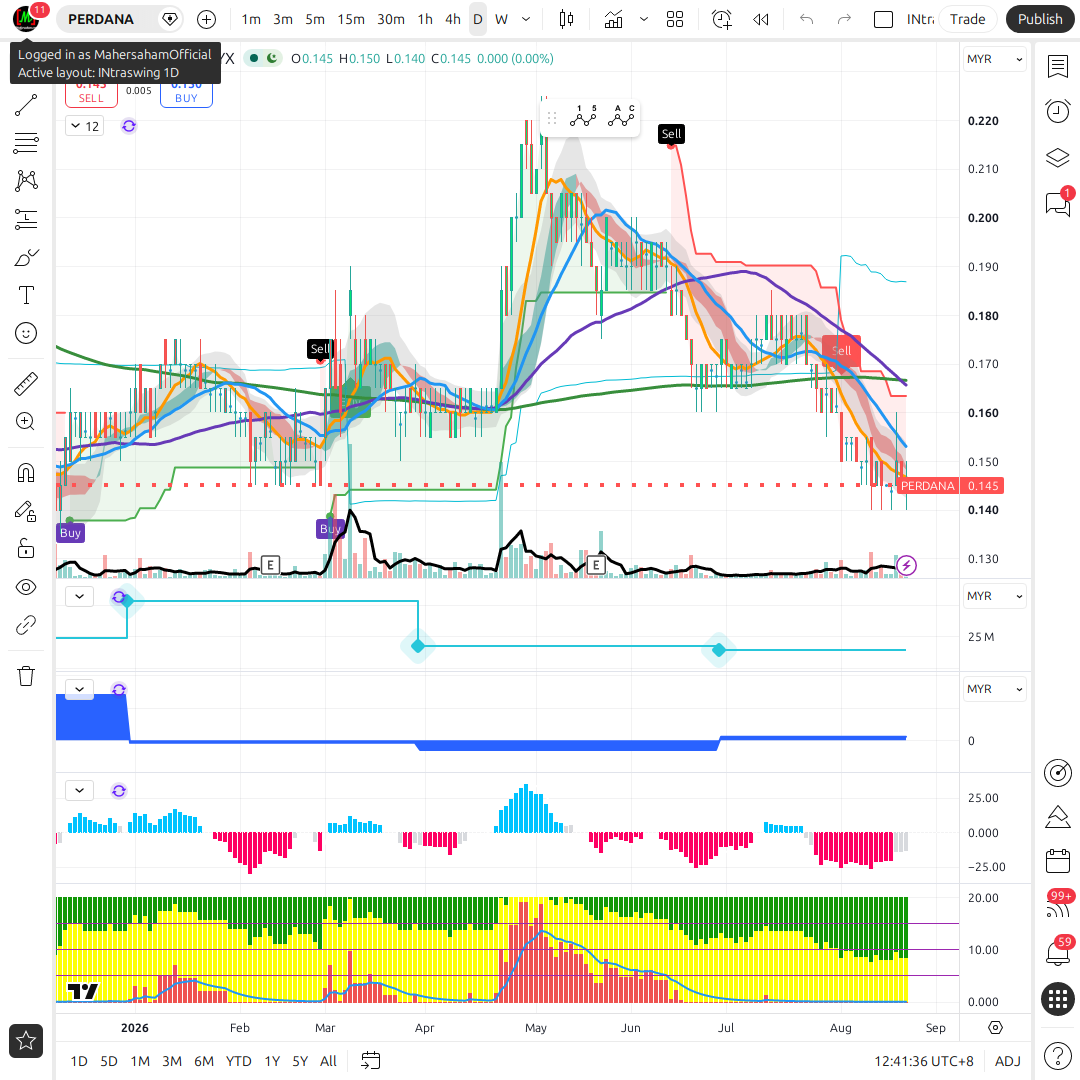Image resolution: width=1080 pixels, height=1080 pixels.
Task: Open the time zone 12:41:36 UTC+8 menu
Action: point(924,1061)
